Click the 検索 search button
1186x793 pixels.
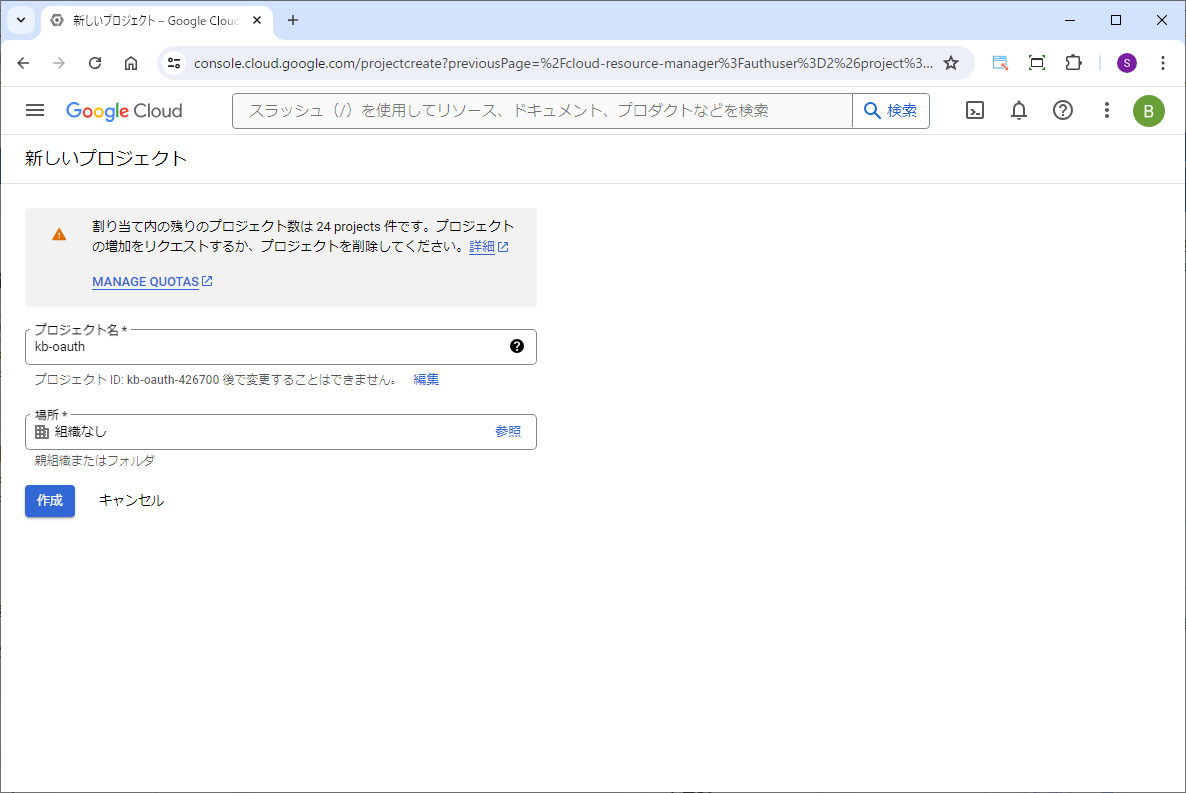point(890,110)
